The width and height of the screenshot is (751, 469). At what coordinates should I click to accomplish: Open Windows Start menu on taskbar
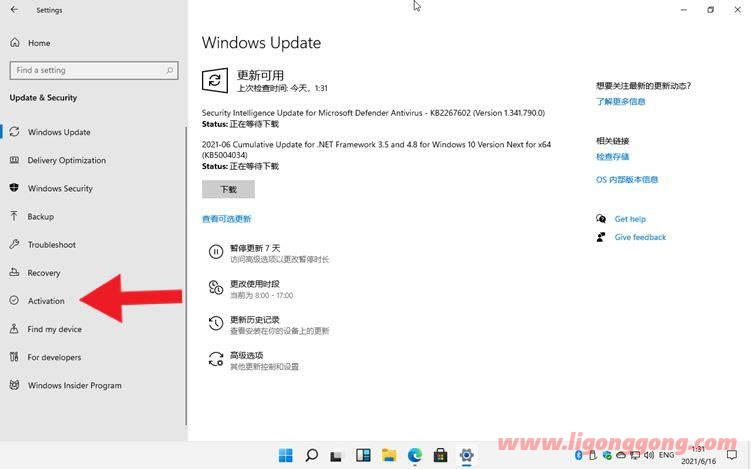click(x=286, y=455)
